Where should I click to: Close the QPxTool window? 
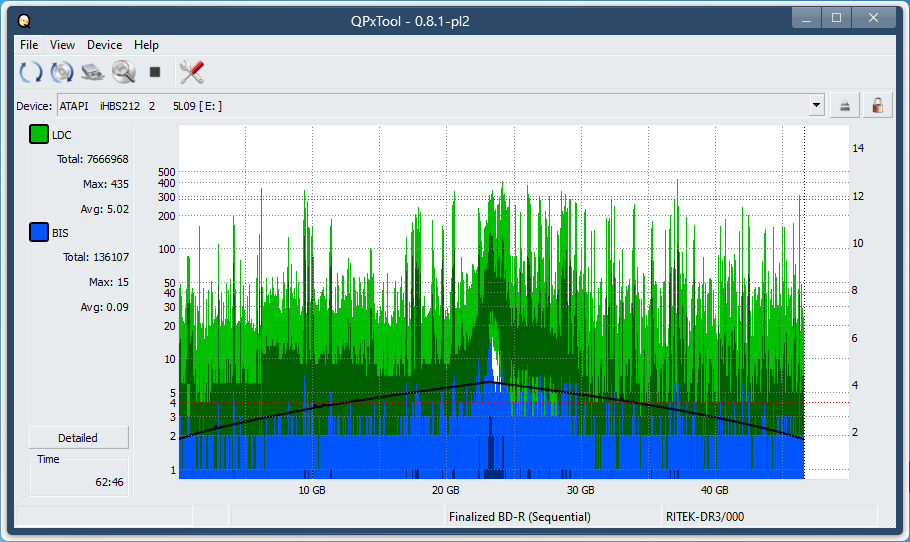873,18
